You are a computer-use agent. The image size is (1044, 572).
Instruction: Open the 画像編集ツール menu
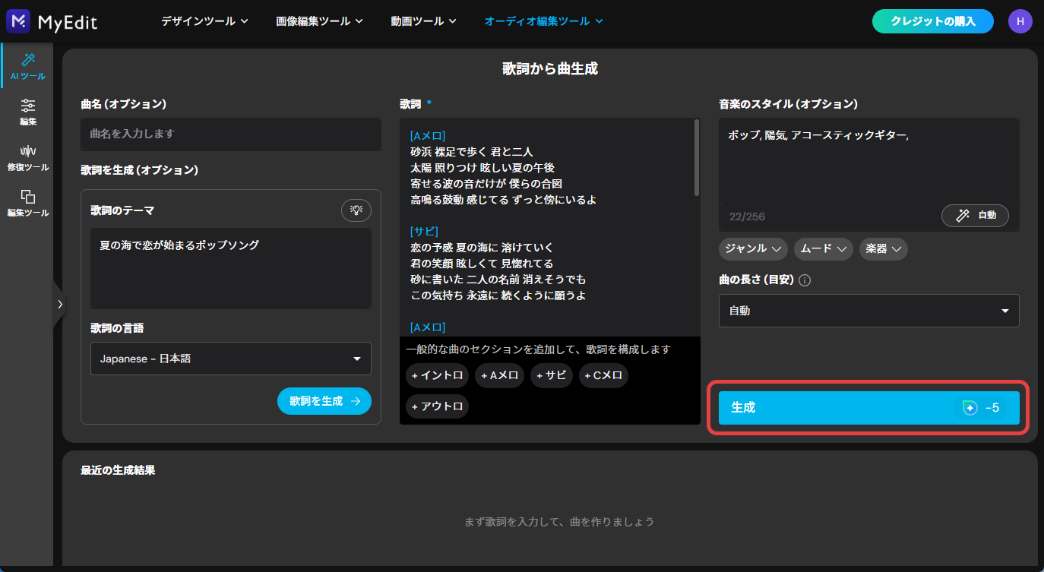320,21
